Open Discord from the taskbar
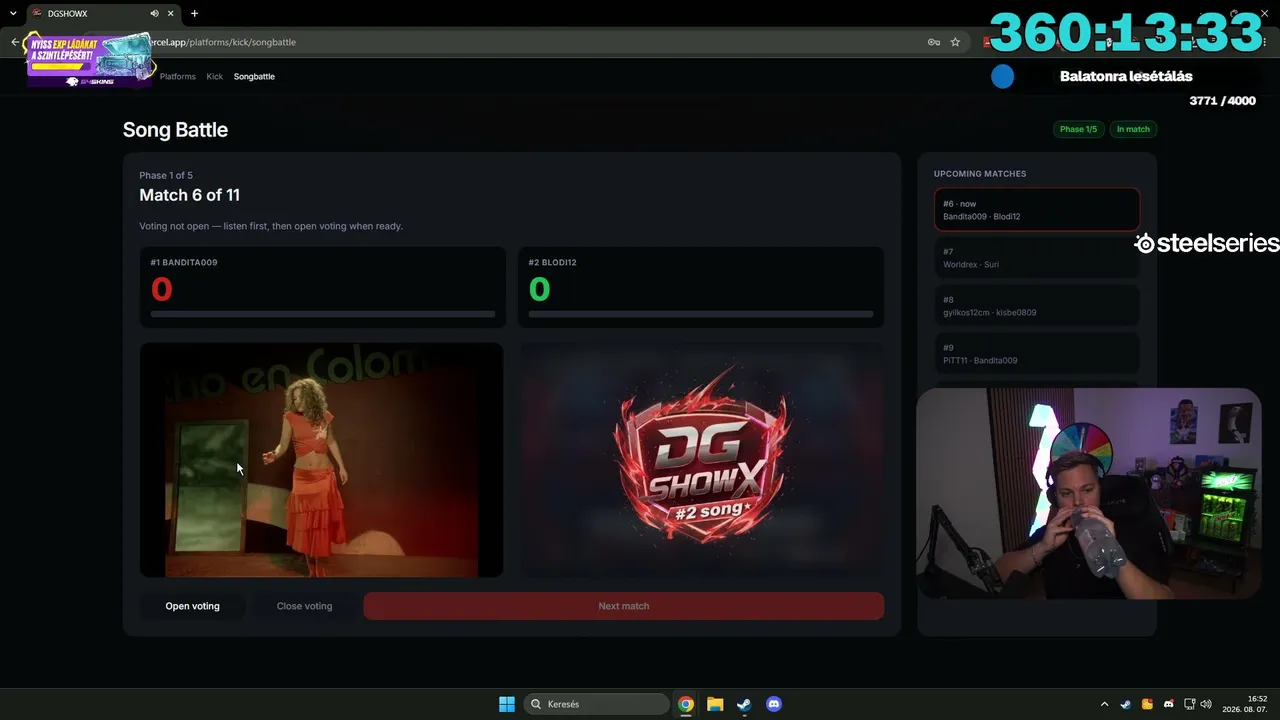The height and width of the screenshot is (720, 1280). 773,704
